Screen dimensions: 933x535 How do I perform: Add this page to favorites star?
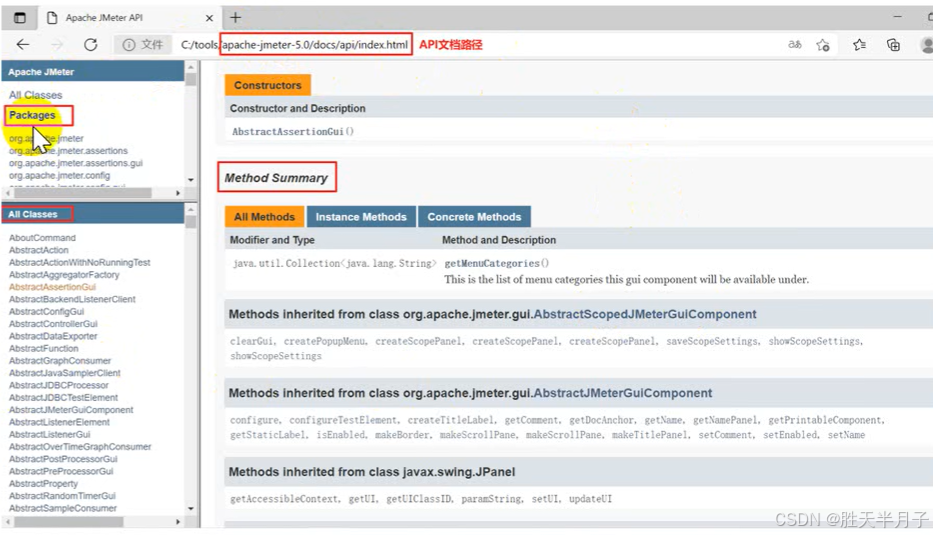(823, 45)
